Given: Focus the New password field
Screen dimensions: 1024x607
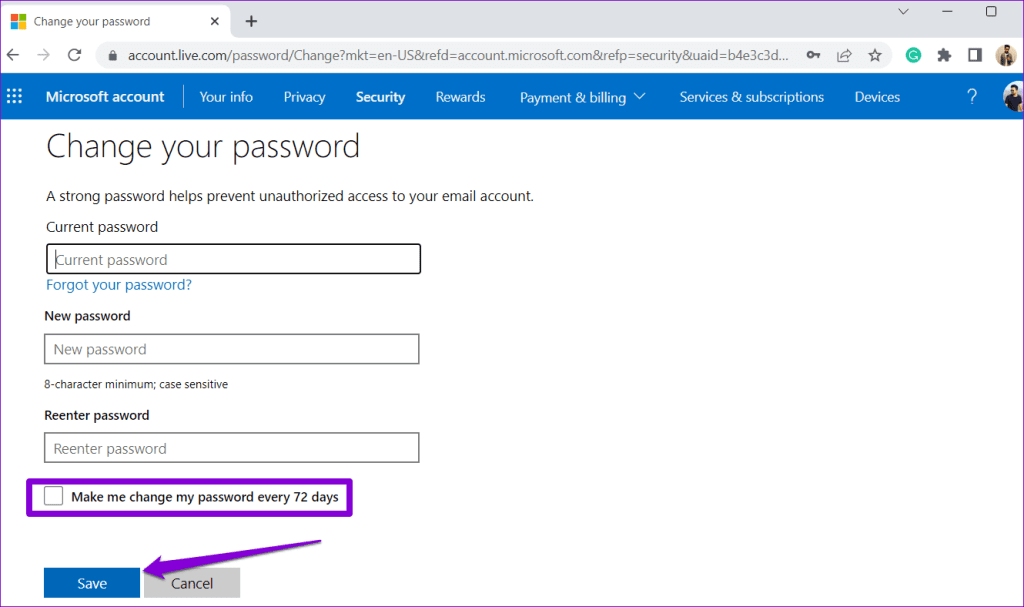Looking at the screenshot, I should (x=232, y=349).
